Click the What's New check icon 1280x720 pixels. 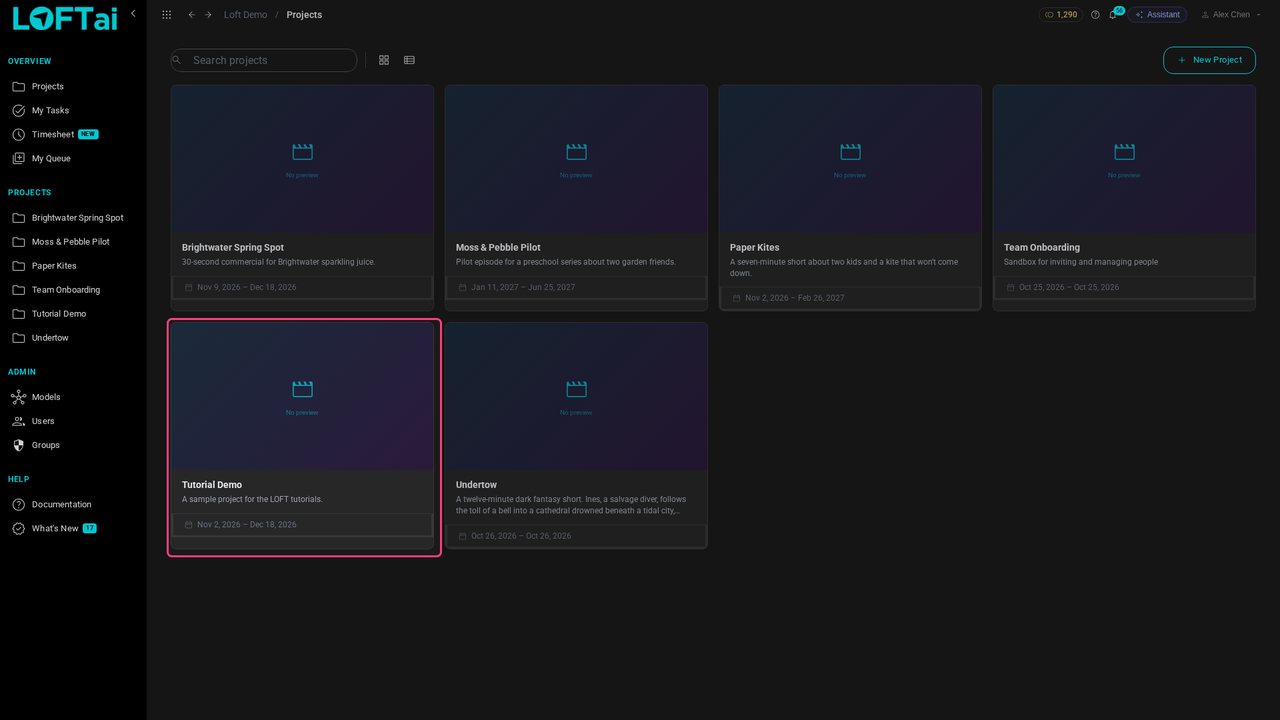pyautogui.click(x=18, y=528)
